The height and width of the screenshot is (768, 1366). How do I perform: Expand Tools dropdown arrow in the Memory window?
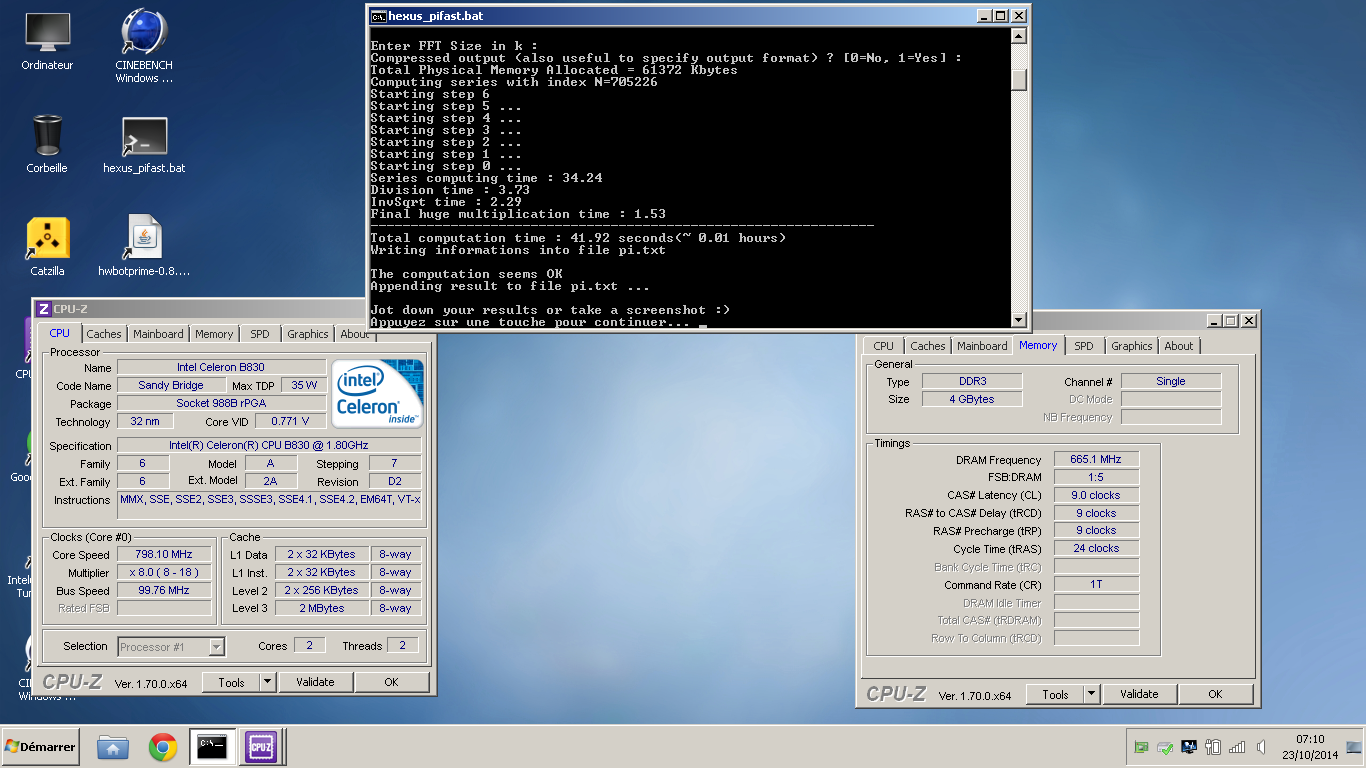(x=1091, y=694)
